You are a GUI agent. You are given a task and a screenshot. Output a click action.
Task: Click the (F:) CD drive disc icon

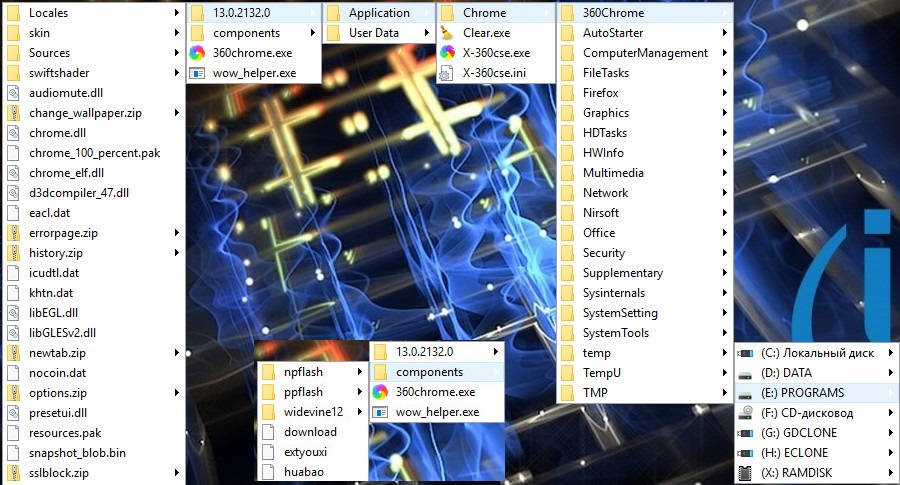tap(745, 413)
